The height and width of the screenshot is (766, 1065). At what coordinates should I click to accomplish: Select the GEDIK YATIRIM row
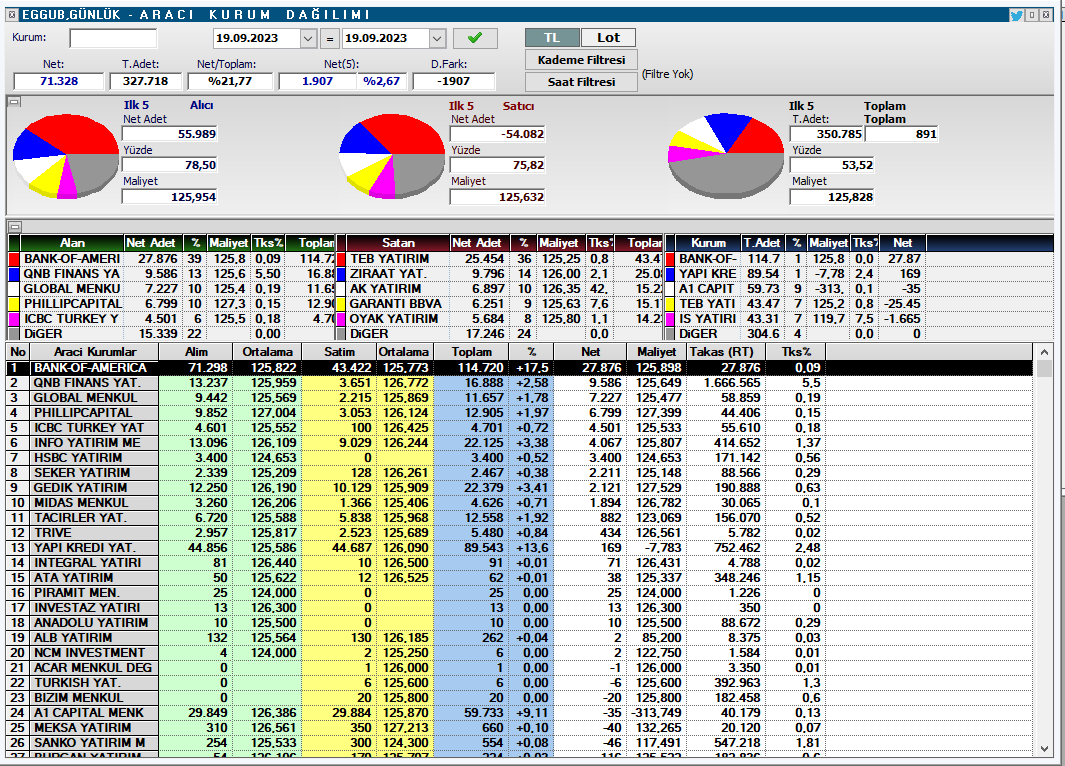pyautogui.click(x=520, y=488)
